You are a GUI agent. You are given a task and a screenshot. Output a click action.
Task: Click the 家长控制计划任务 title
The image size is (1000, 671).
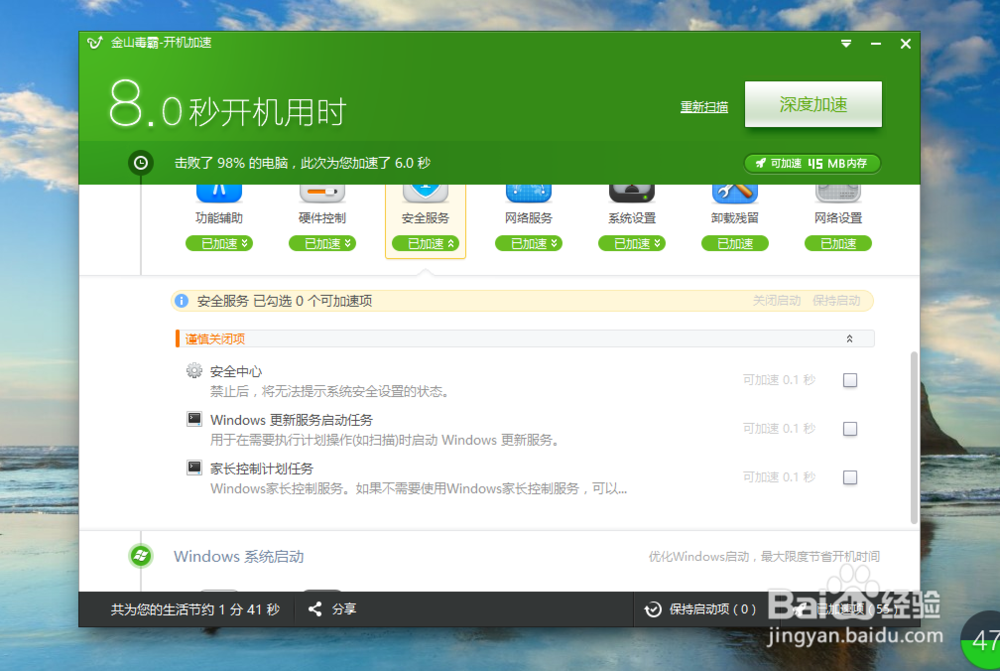(261, 468)
